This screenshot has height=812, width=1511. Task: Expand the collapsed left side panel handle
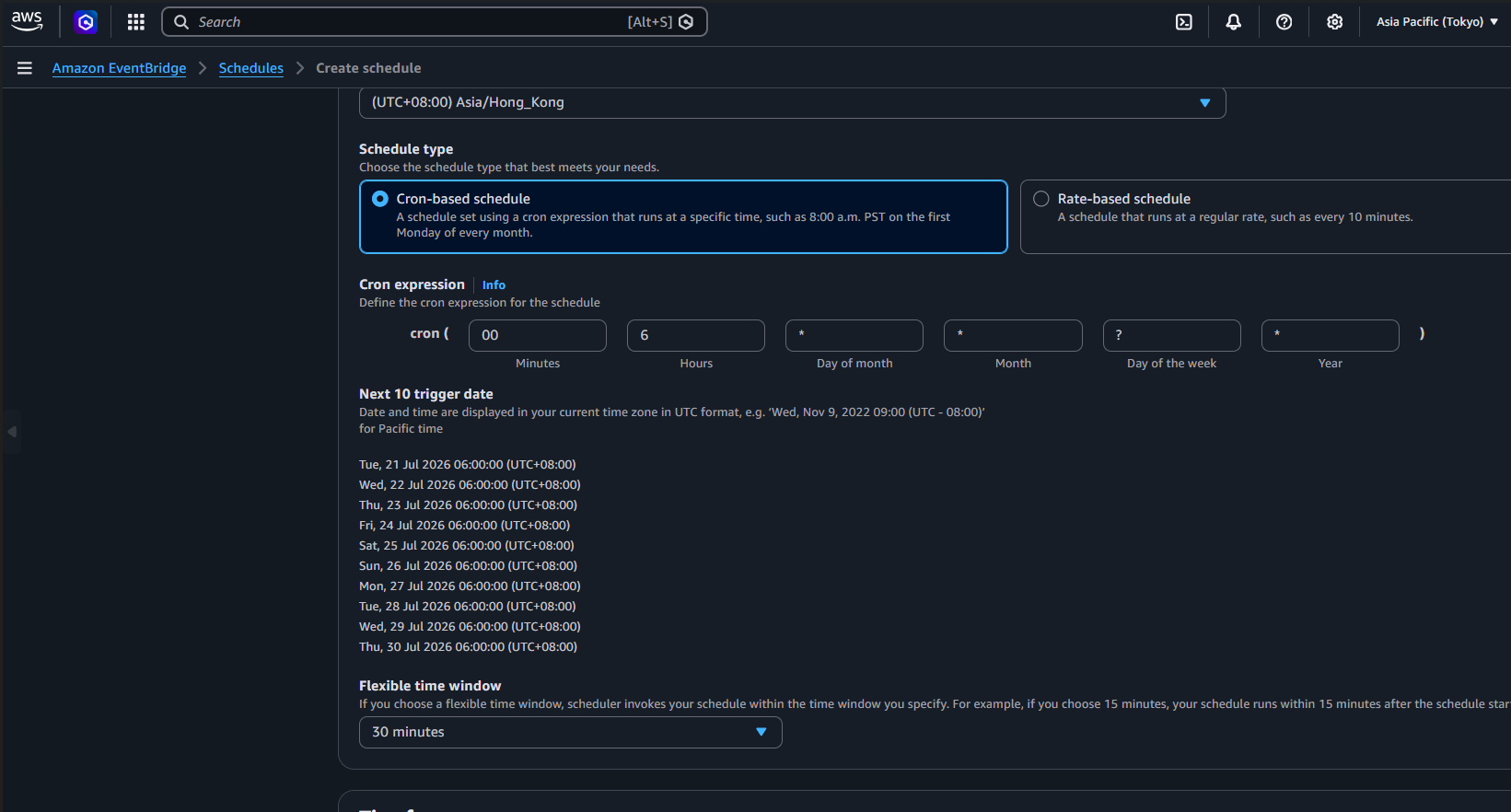(x=12, y=432)
